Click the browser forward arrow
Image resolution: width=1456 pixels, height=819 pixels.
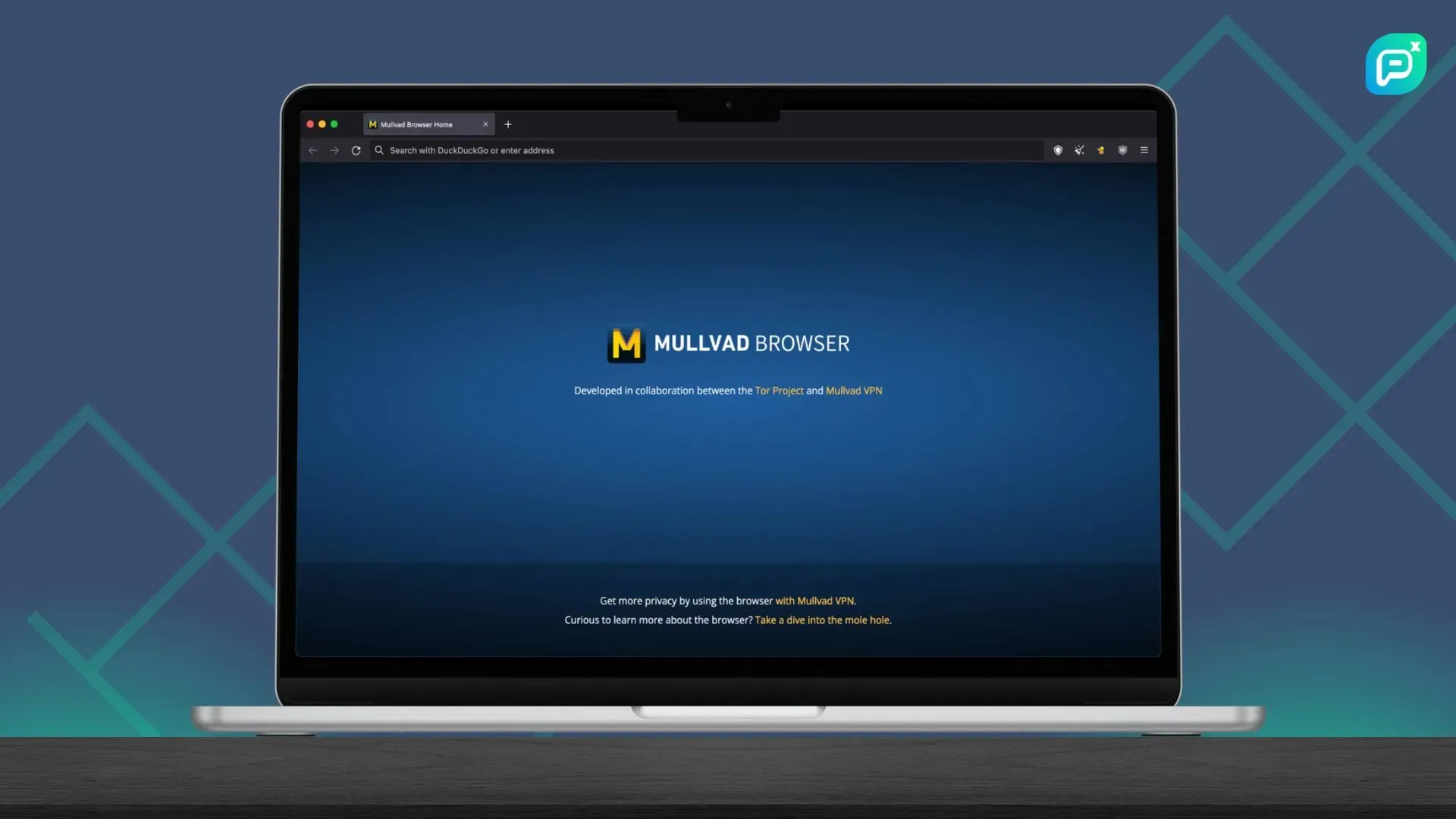pos(334,150)
